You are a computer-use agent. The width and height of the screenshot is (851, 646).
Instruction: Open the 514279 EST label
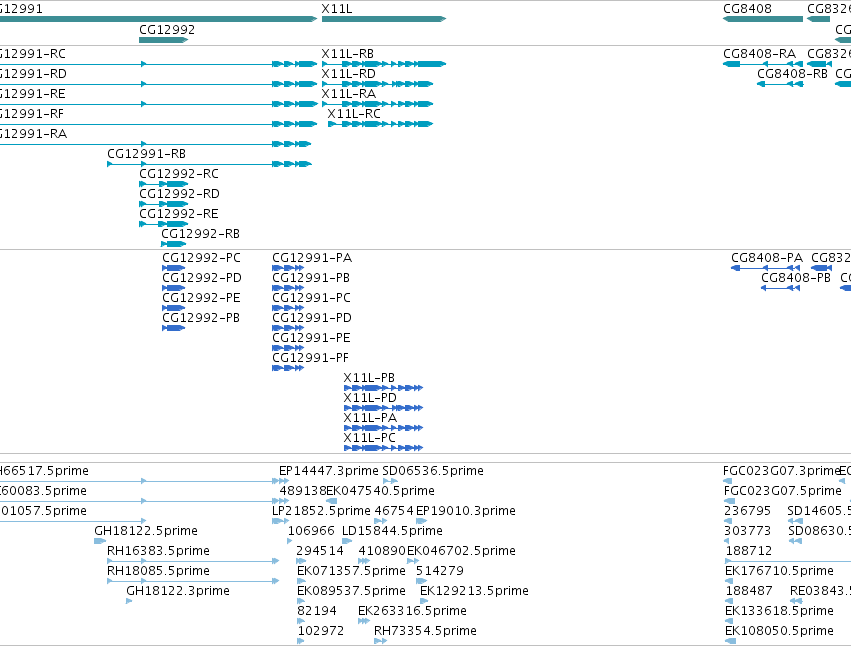(440, 571)
